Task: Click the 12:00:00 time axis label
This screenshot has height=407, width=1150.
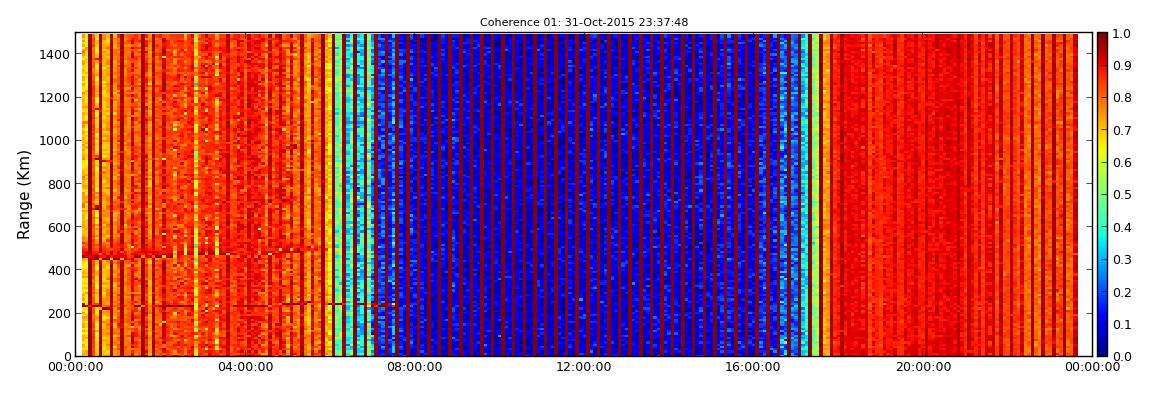Action: click(584, 367)
